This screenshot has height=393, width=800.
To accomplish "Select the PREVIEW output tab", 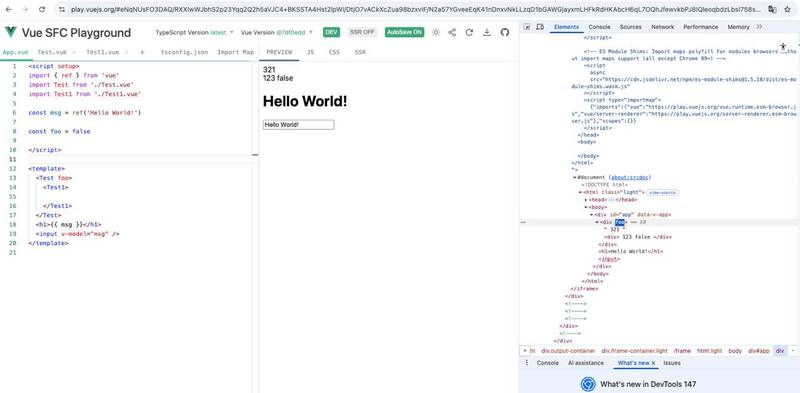I will 280,52.
